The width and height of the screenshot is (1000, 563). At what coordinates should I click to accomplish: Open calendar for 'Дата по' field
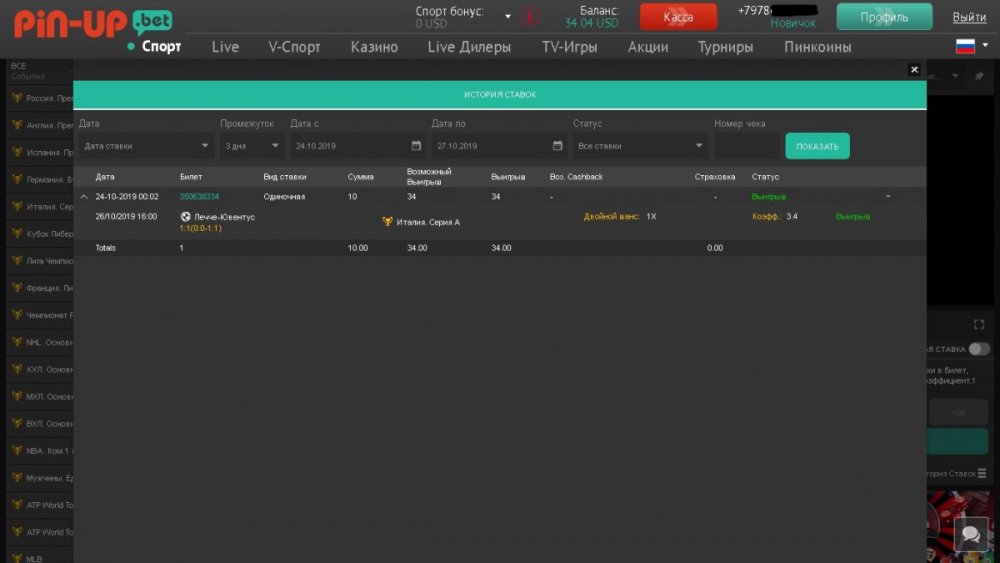click(557, 146)
